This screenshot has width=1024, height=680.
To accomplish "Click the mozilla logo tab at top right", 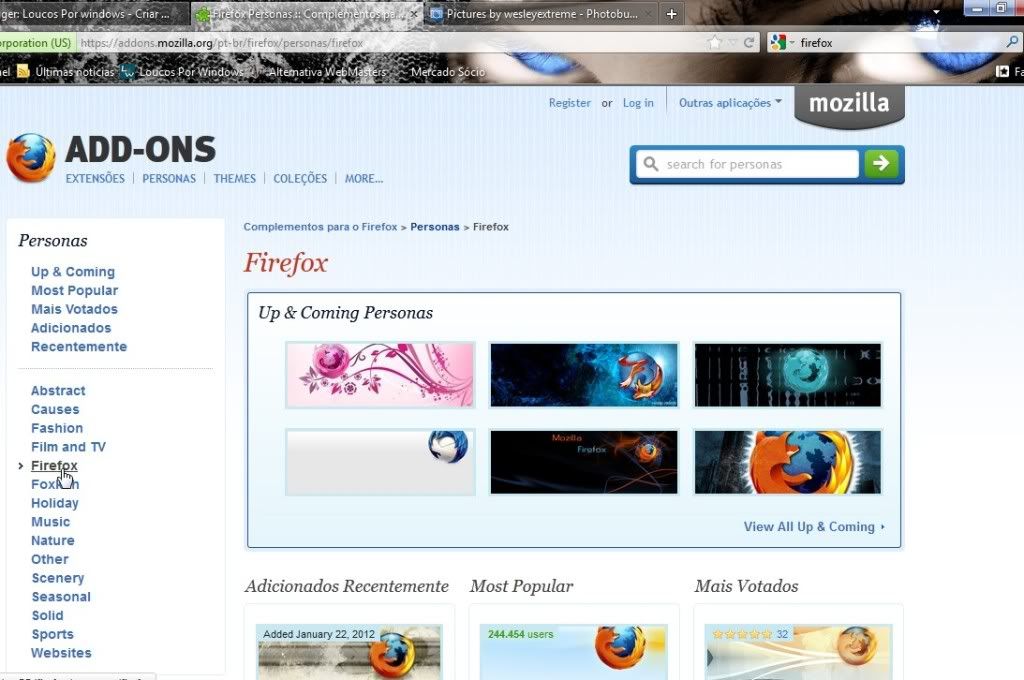I will pos(848,104).
